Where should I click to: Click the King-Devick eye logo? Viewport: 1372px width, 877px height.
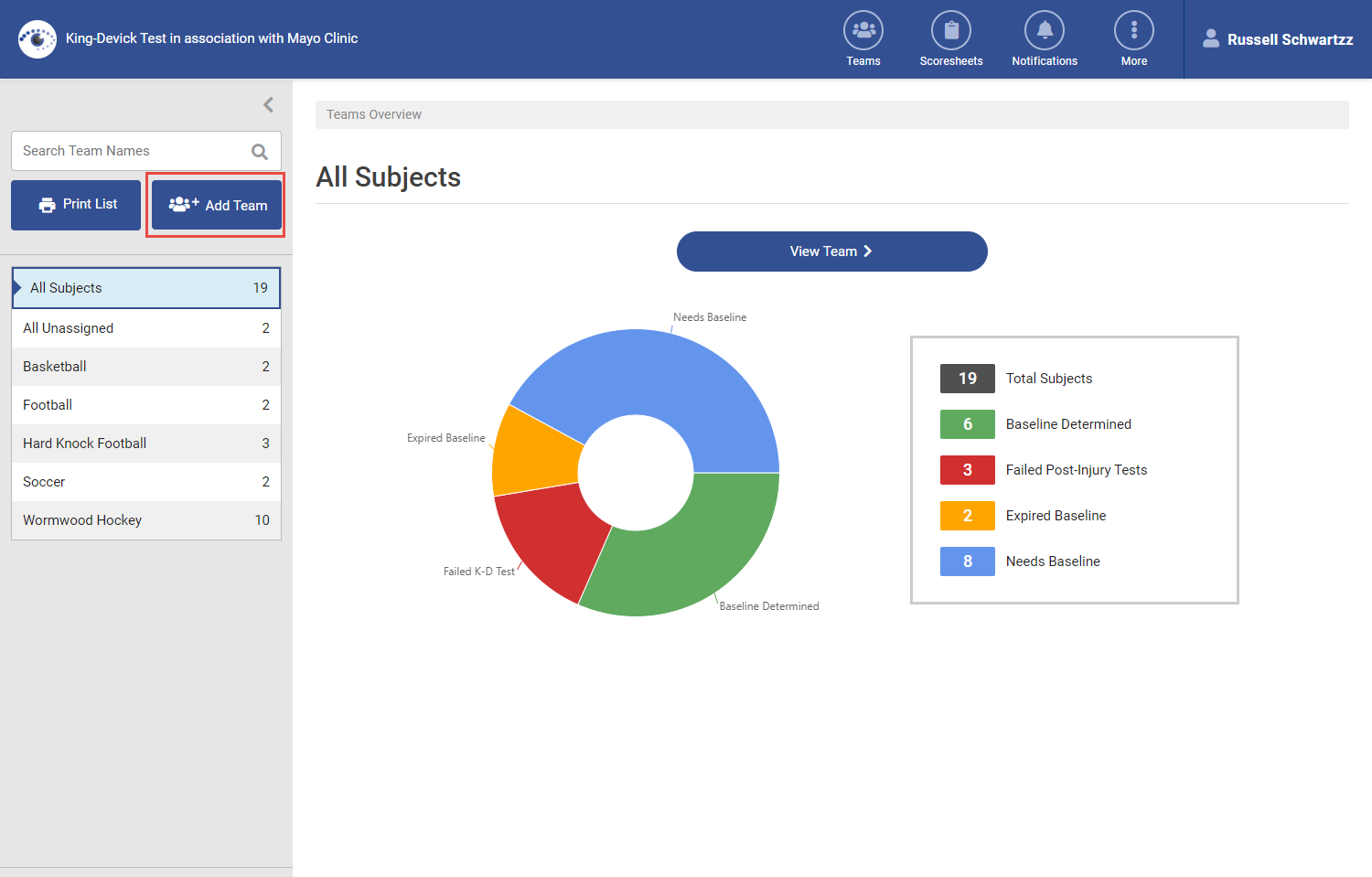[x=37, y=38]
